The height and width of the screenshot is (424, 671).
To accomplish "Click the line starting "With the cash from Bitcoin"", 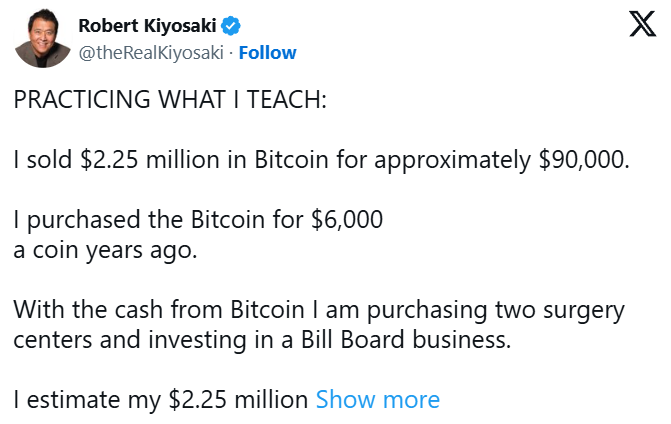I will tap(318, 310).
